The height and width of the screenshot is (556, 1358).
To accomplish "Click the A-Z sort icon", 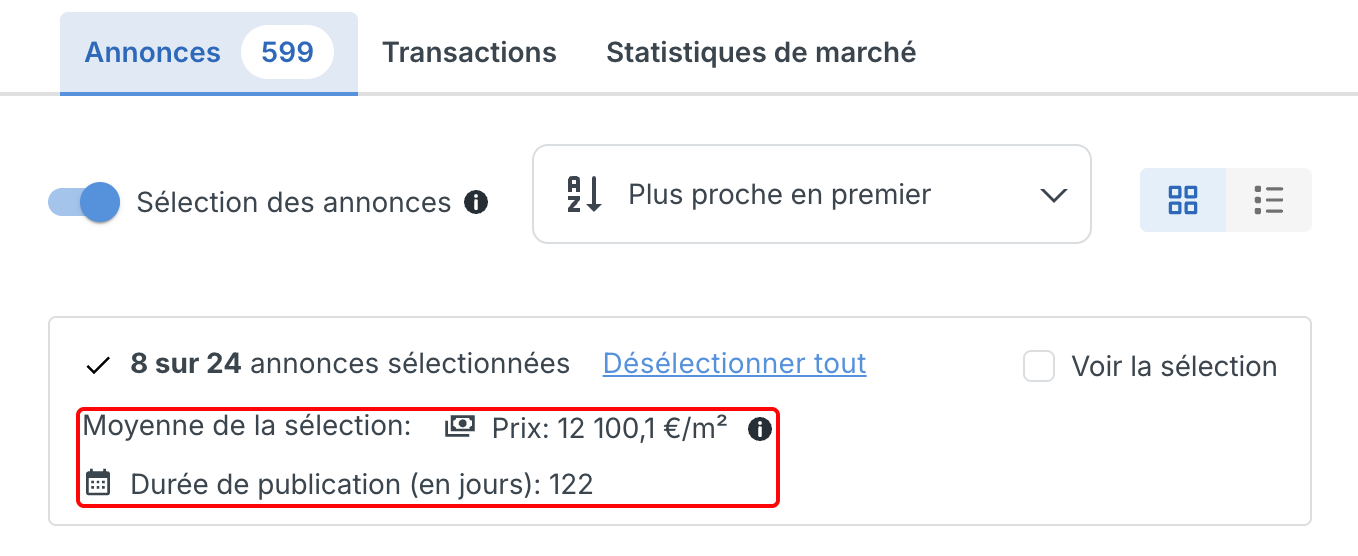I will (585, 194).
